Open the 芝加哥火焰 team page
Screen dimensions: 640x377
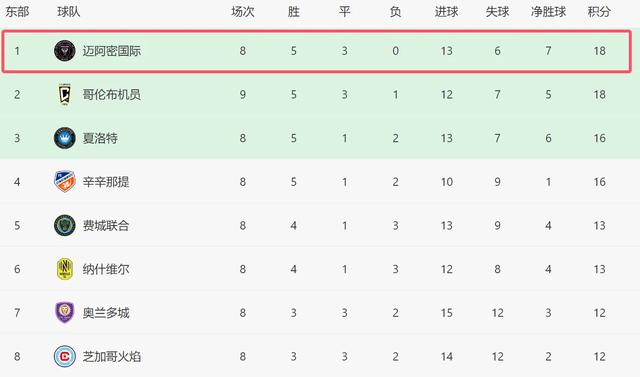112,357
